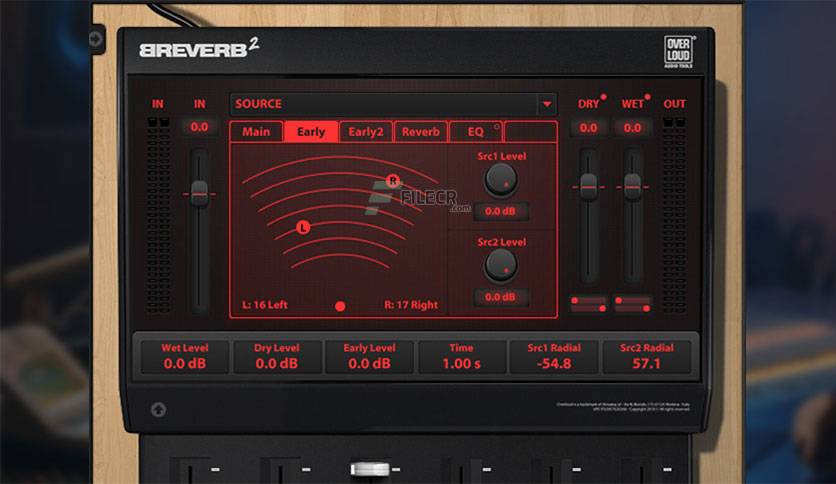Click the OUT level meter

[675, 215]
